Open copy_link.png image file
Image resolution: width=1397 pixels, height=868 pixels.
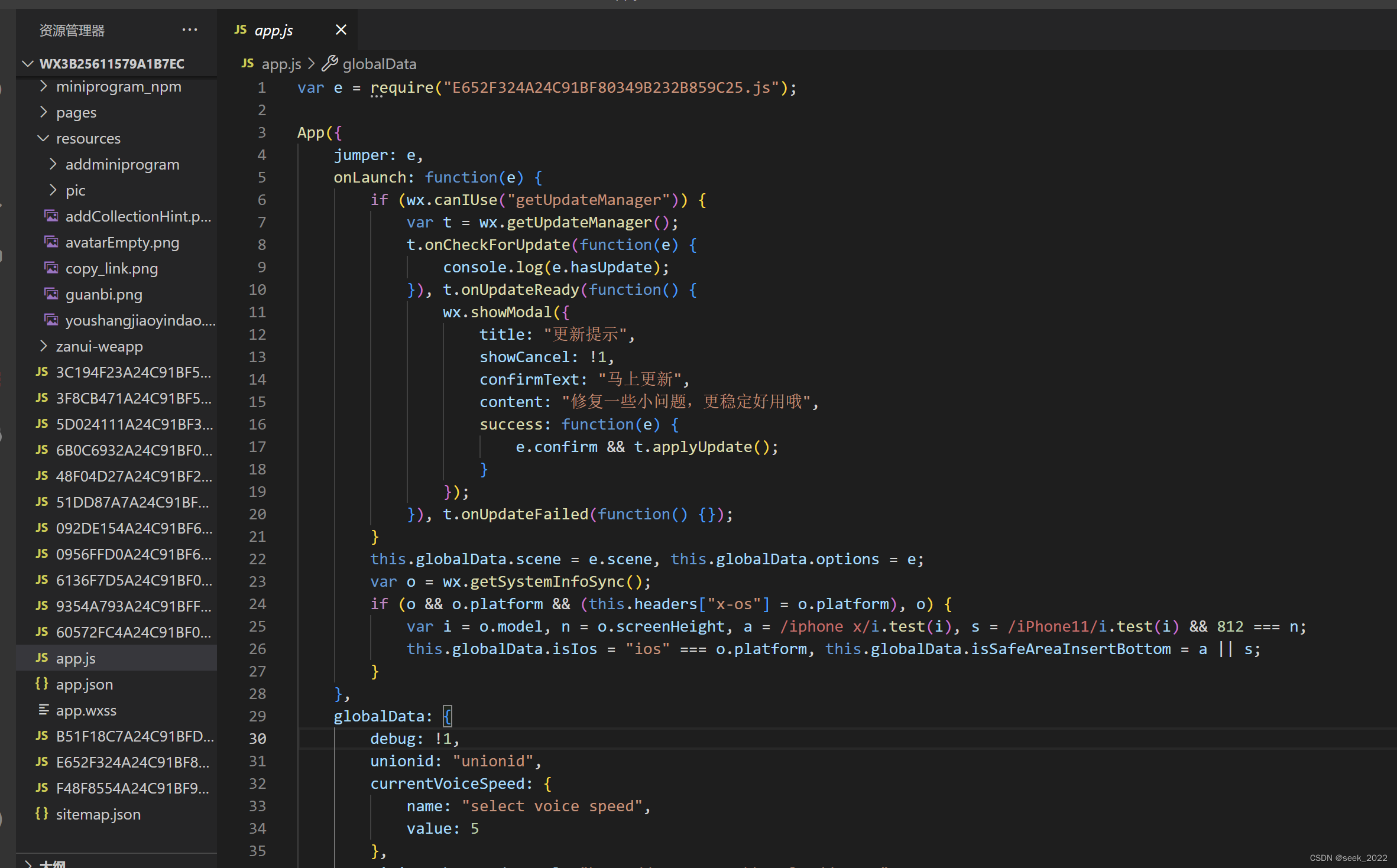pos(116,268)
